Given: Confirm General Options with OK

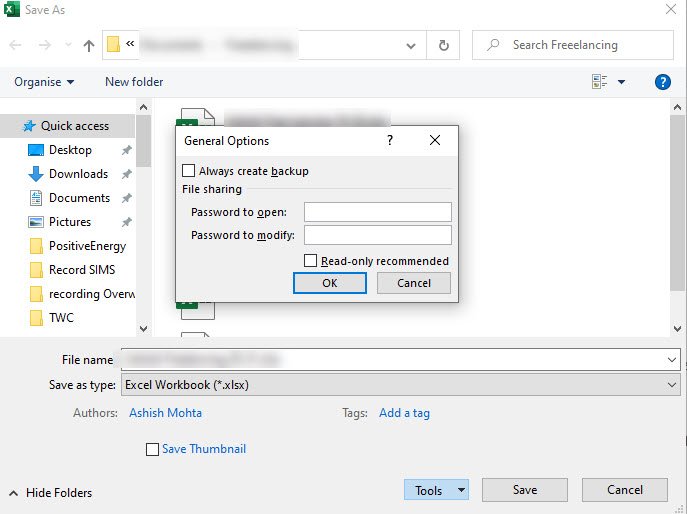Looking at the screenshot, I should pyautogui.click(x=330, y=283).
